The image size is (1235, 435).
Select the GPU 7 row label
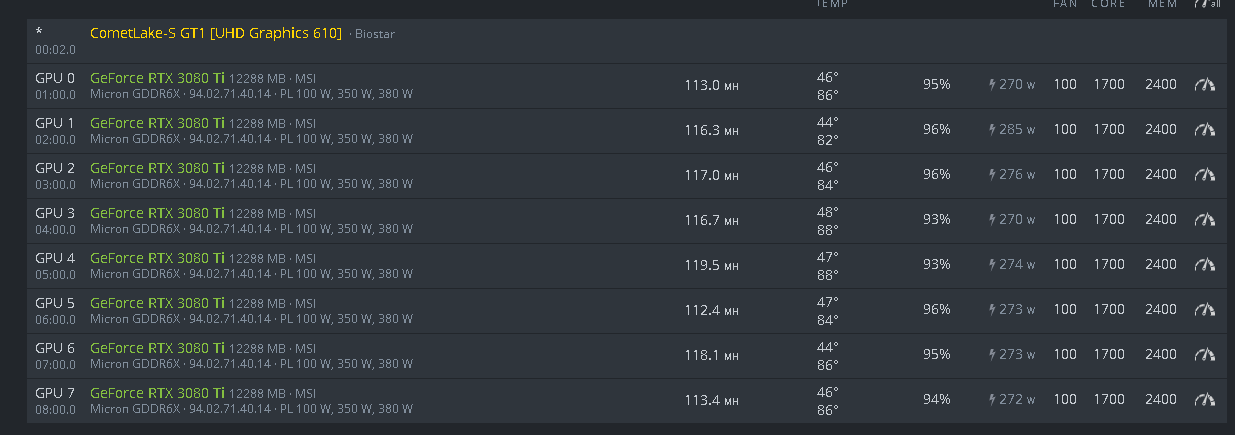55,392
